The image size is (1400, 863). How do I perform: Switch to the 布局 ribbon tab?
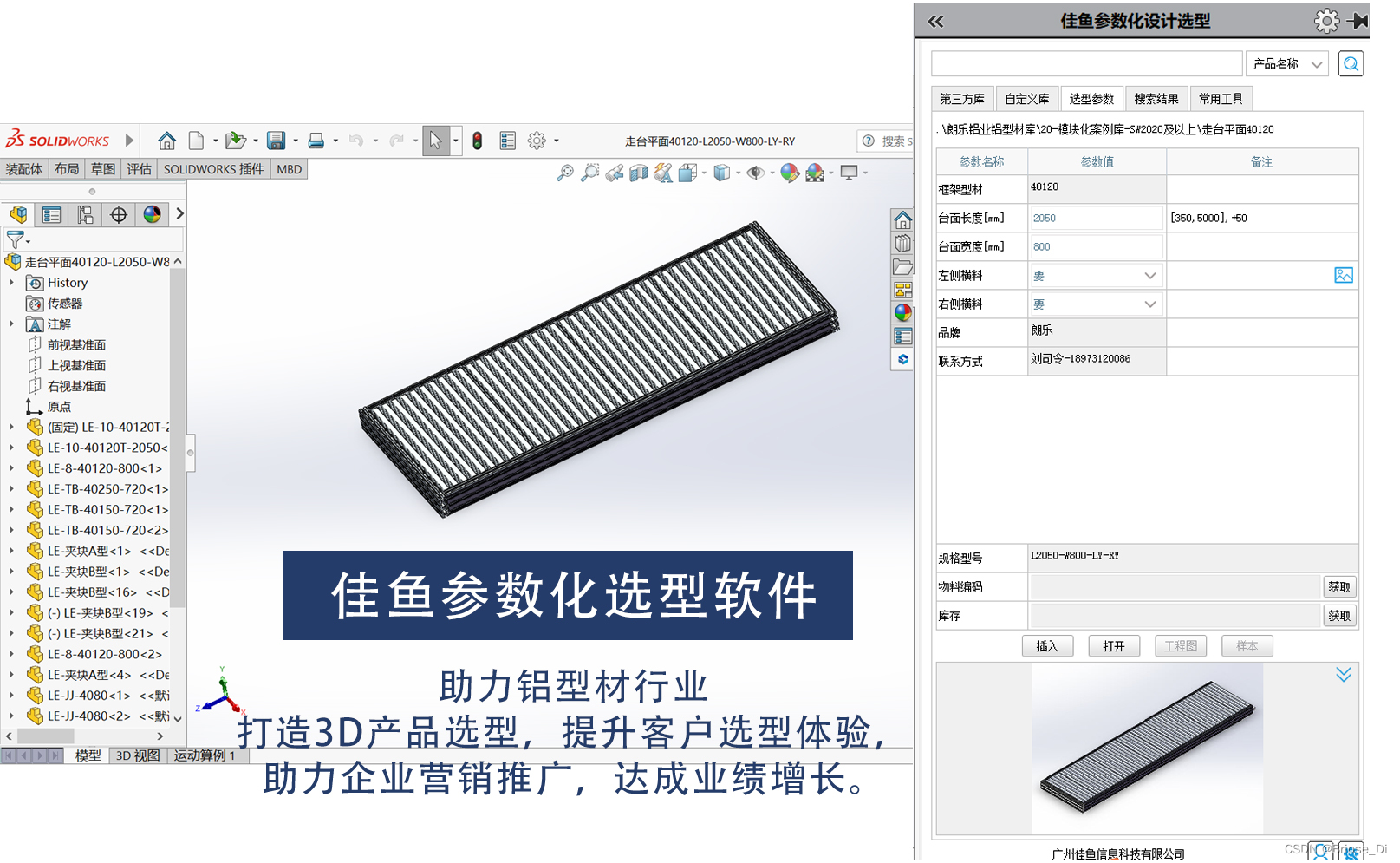pos(66,169)
